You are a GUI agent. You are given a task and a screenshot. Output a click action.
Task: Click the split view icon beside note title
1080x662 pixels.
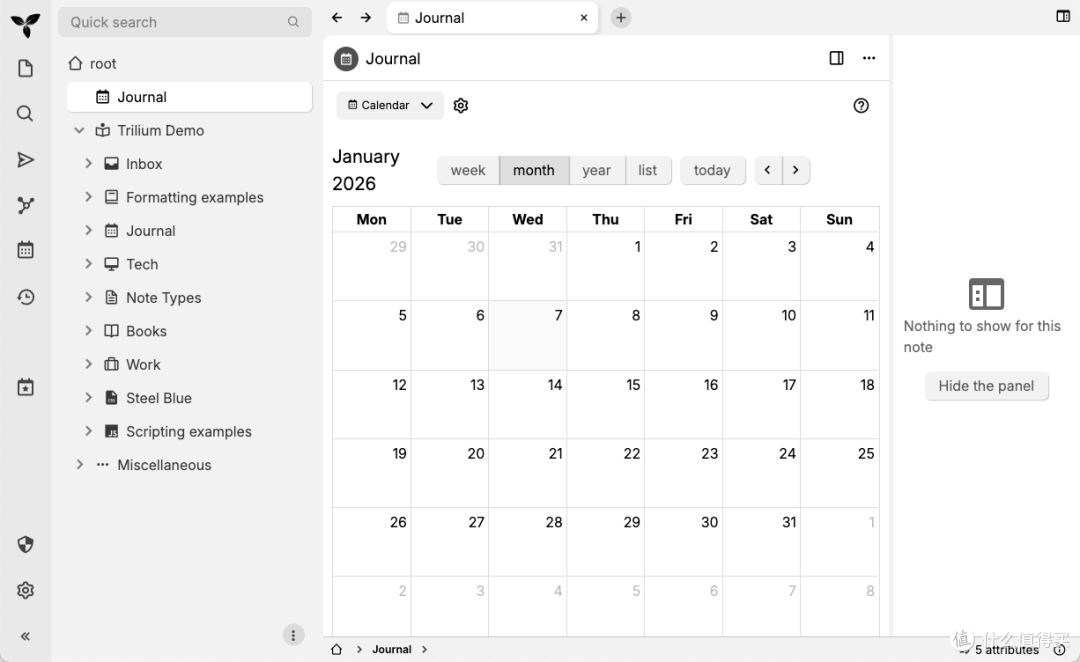point(836,59)
